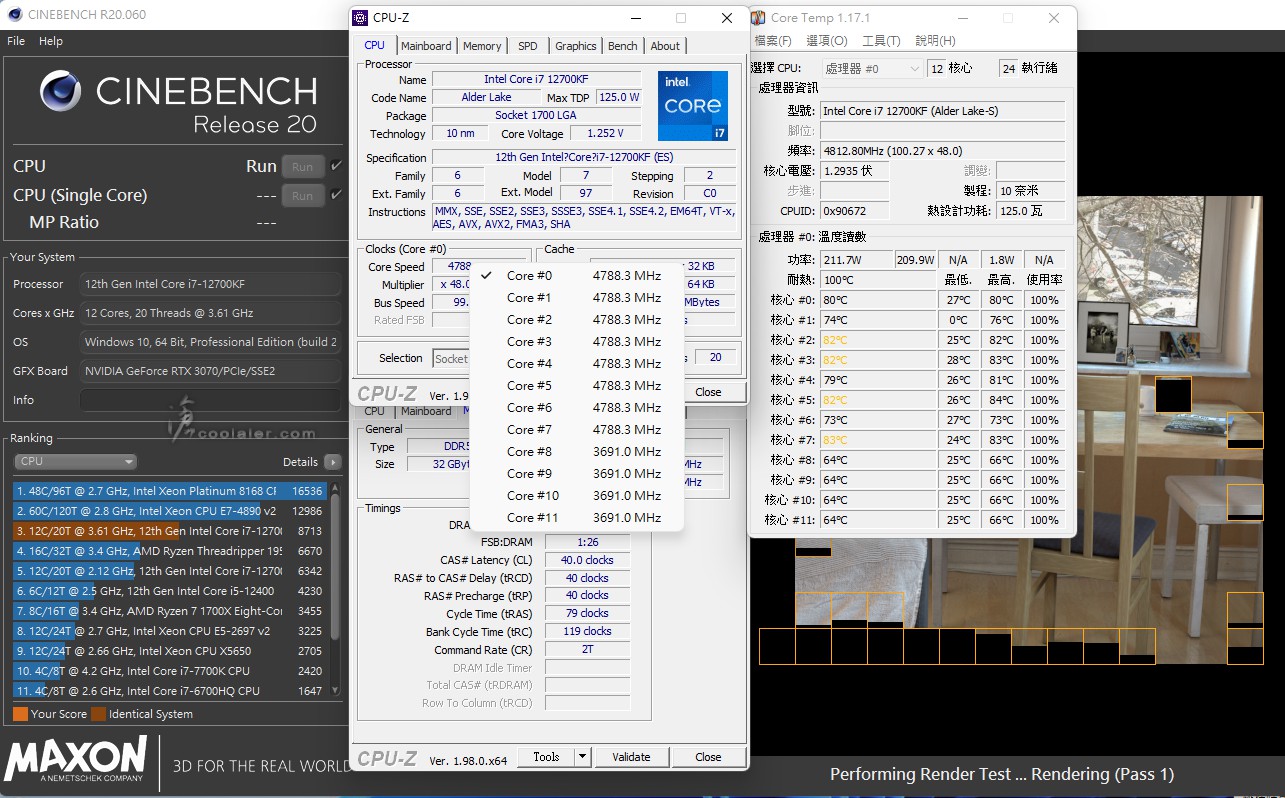Close the CPU-Z front window

pyautogui.click(x=727, y=18)
